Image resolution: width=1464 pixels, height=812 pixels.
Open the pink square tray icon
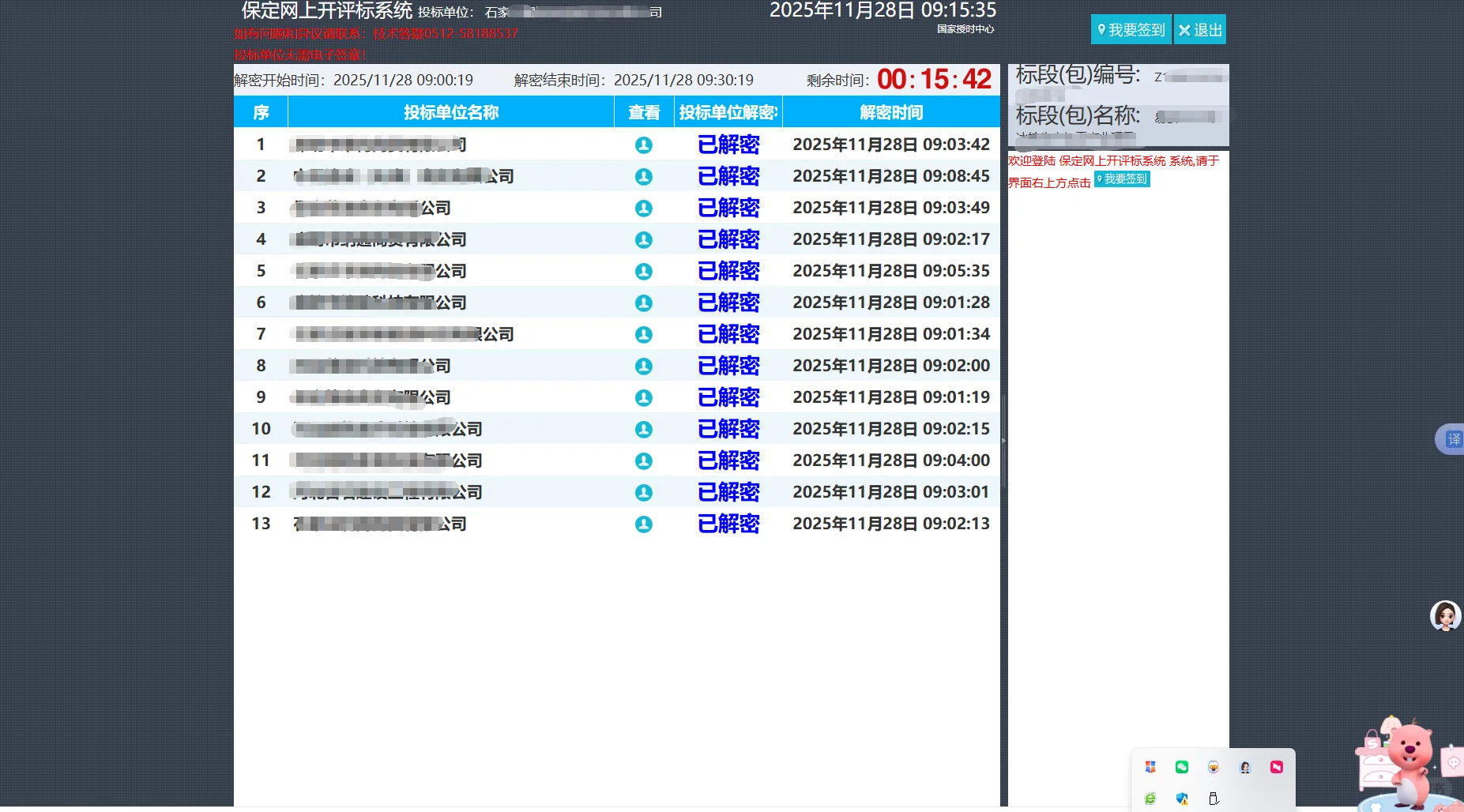[1277, 767]
